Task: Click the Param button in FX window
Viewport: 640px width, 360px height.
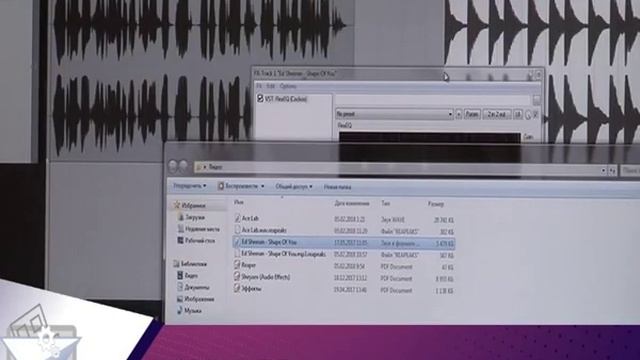Action: pyautogui.click(x=472, y=114)
